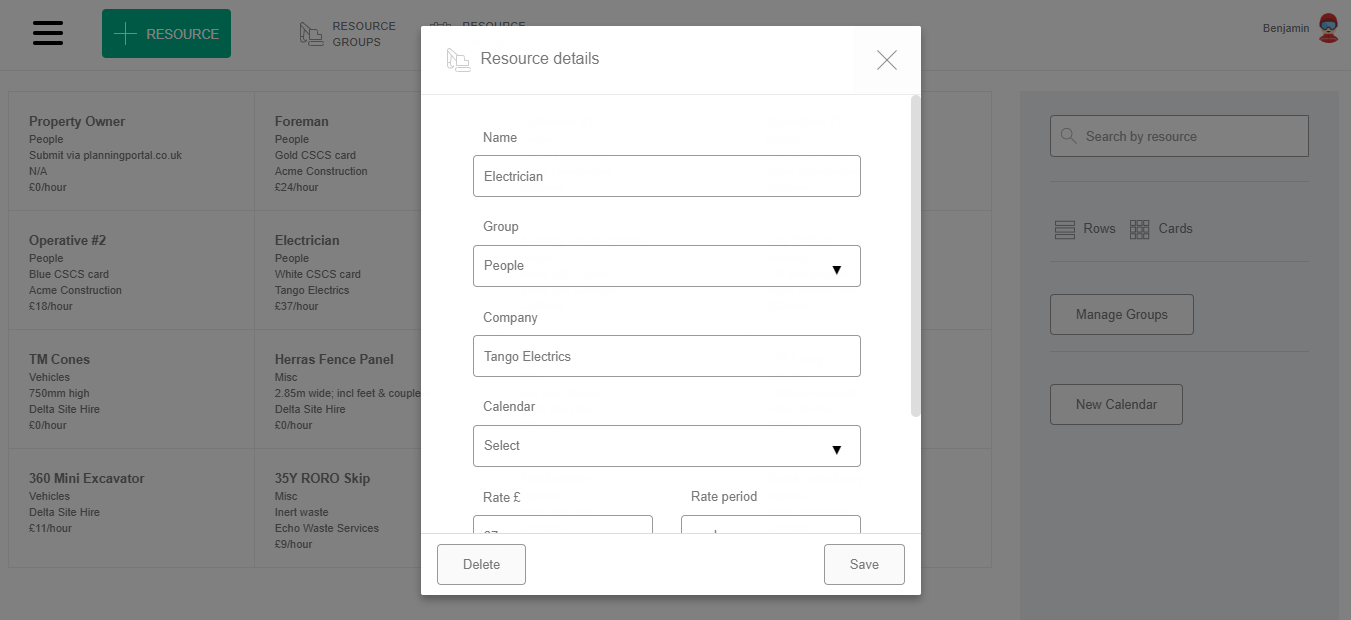
Task: Switch to Cards view
Action: 1161,229
